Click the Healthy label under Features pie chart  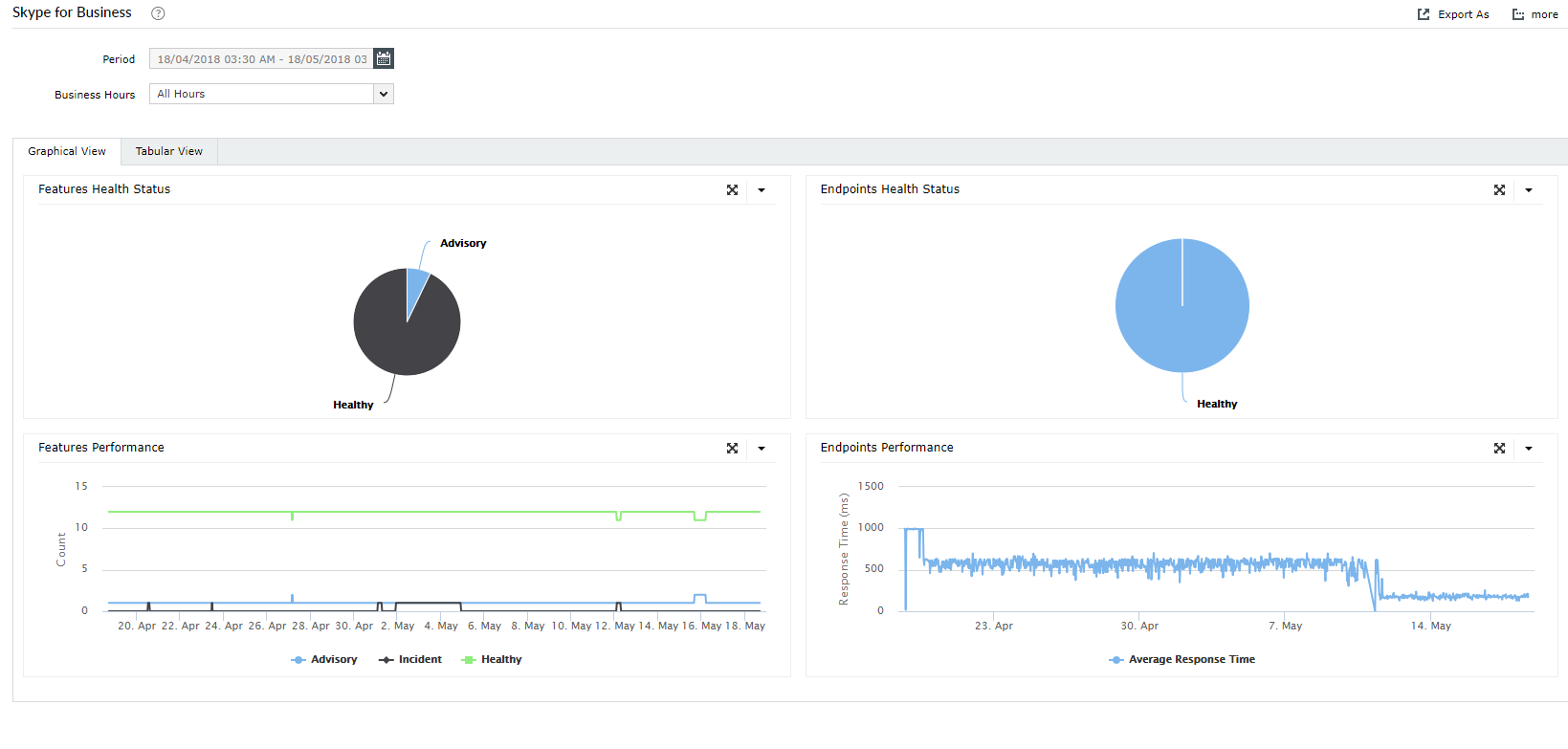point(353,405)
